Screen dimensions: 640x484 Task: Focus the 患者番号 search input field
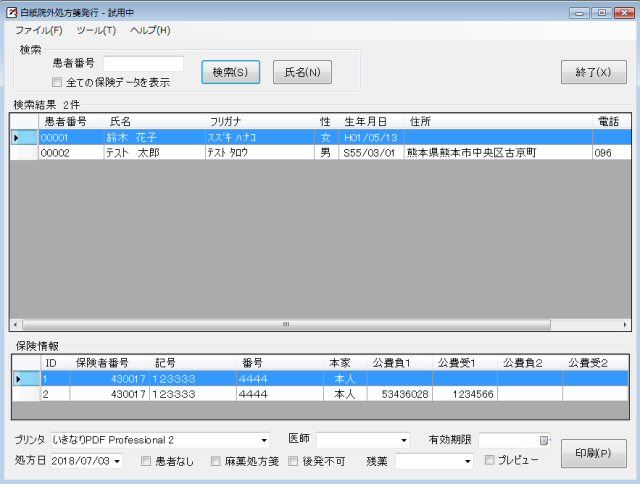pos(143,63)
